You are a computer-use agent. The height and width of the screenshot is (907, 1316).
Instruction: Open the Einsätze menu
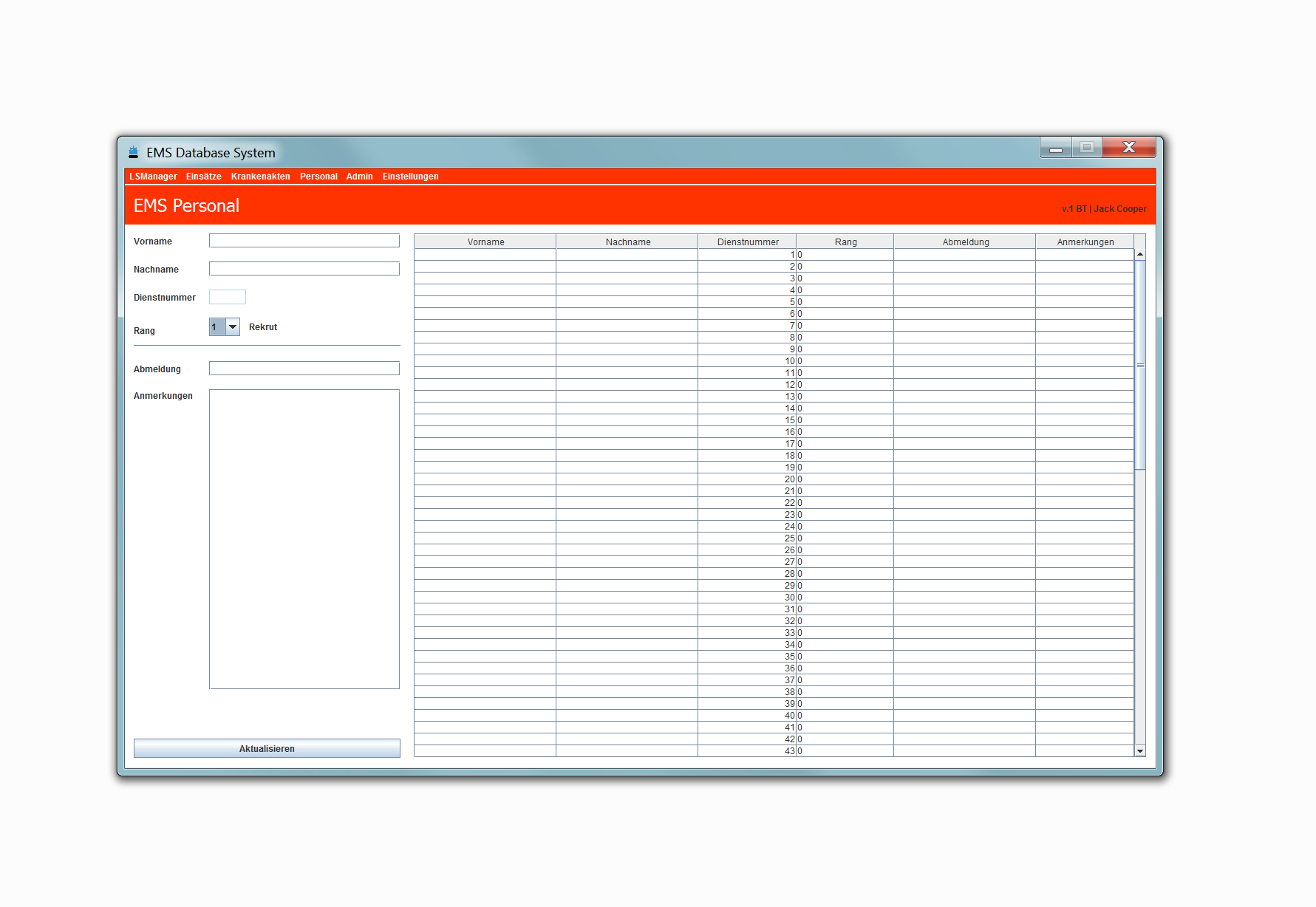coord(203,177)
